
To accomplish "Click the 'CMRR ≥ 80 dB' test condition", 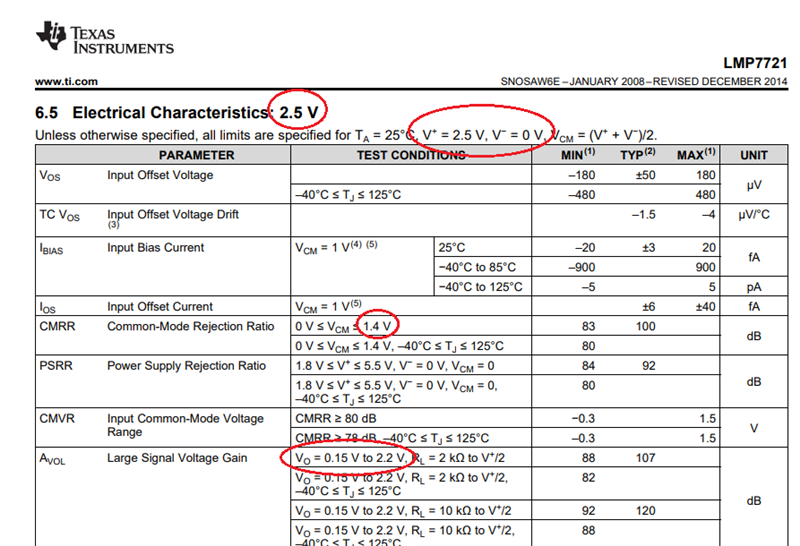I will pos(336,418).
